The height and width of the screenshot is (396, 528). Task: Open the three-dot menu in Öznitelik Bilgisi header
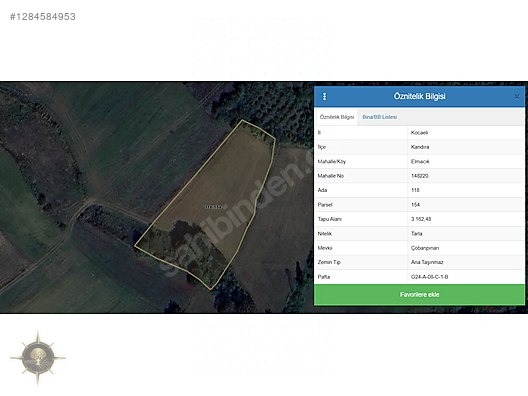[324, 97]
